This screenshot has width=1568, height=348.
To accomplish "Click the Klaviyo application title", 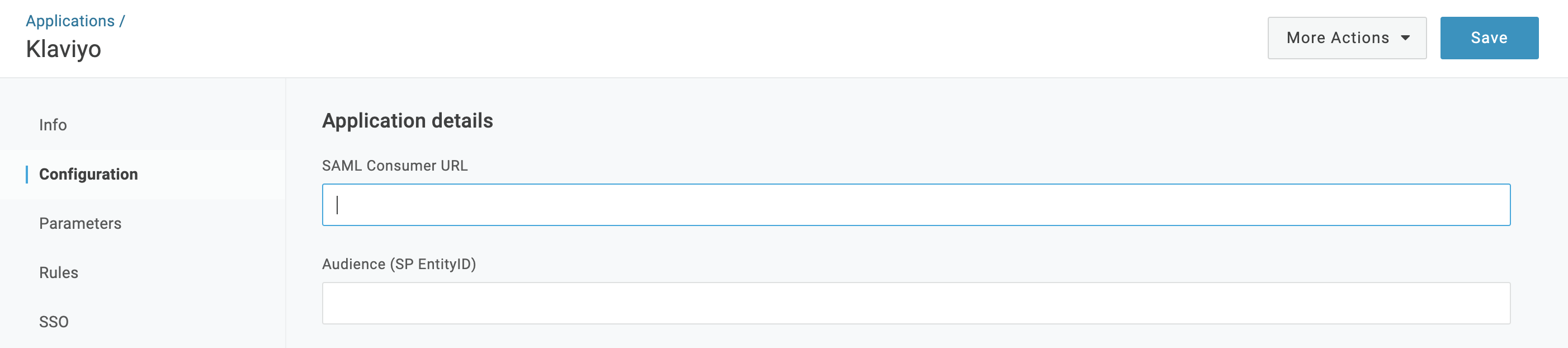I will coord(64,48).
